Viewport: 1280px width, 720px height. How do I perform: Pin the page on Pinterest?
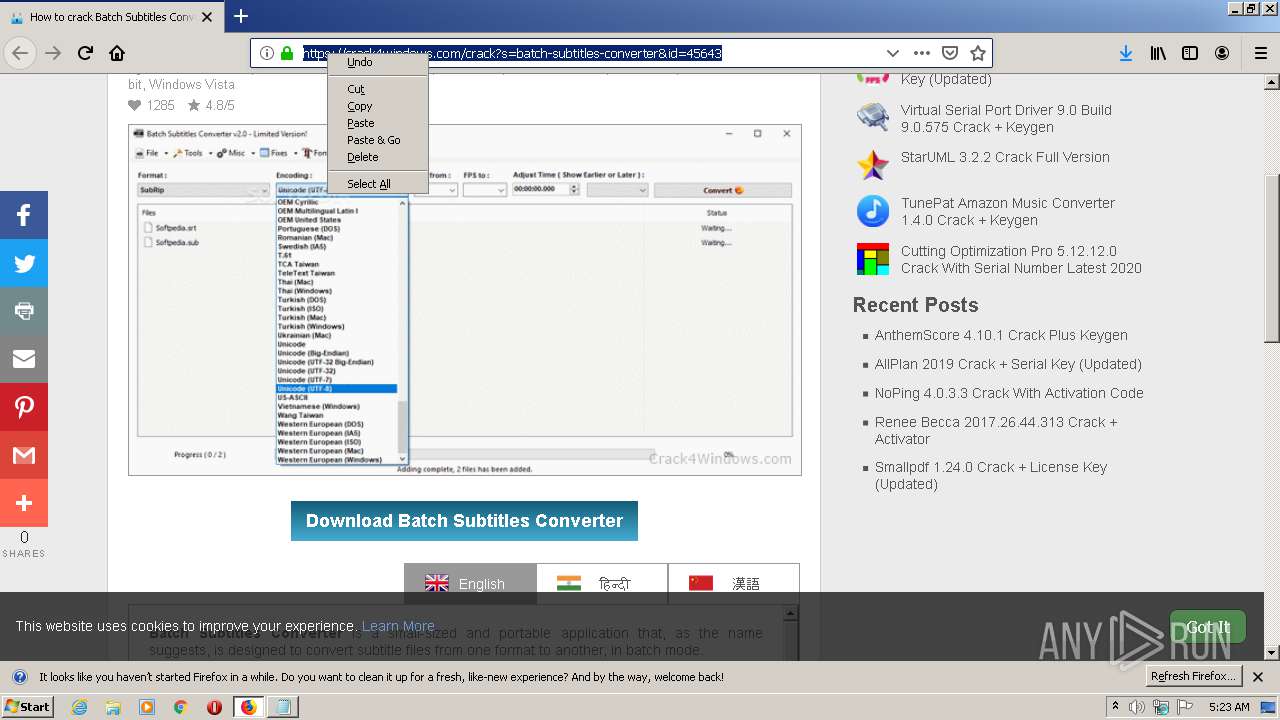click(24, 407)
